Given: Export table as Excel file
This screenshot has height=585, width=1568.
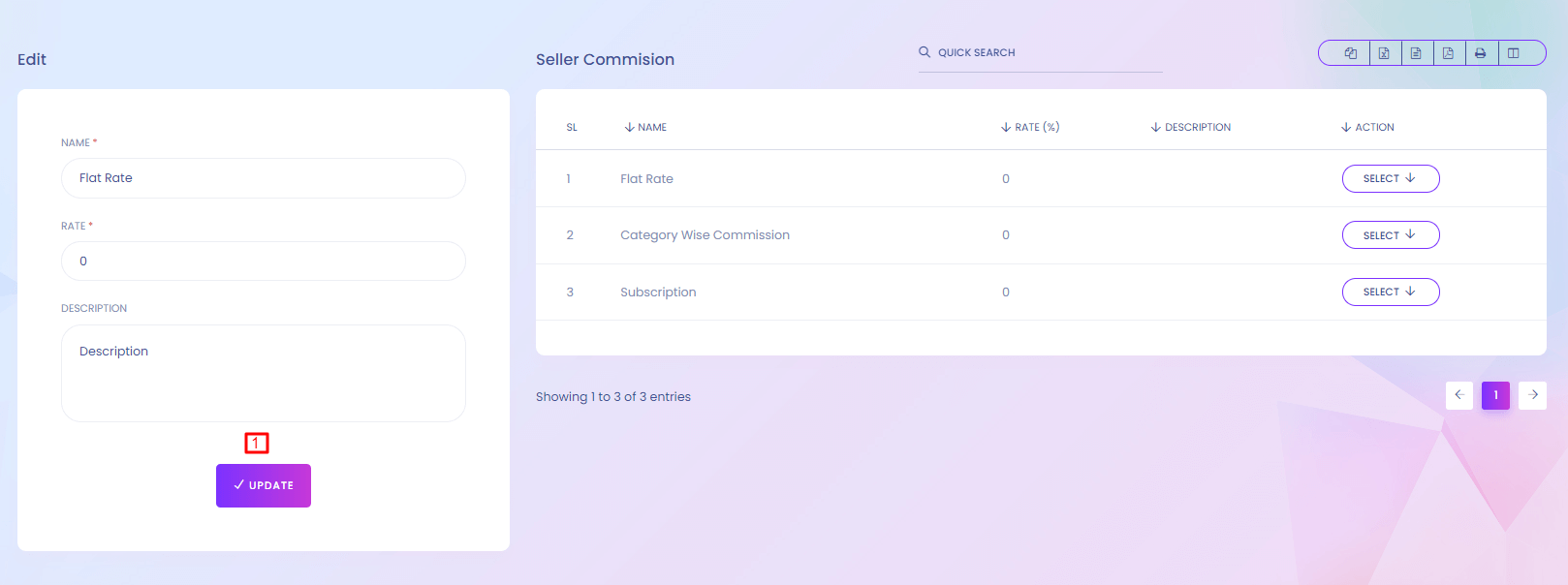Looking at the screenshot, I should 1384,53.
